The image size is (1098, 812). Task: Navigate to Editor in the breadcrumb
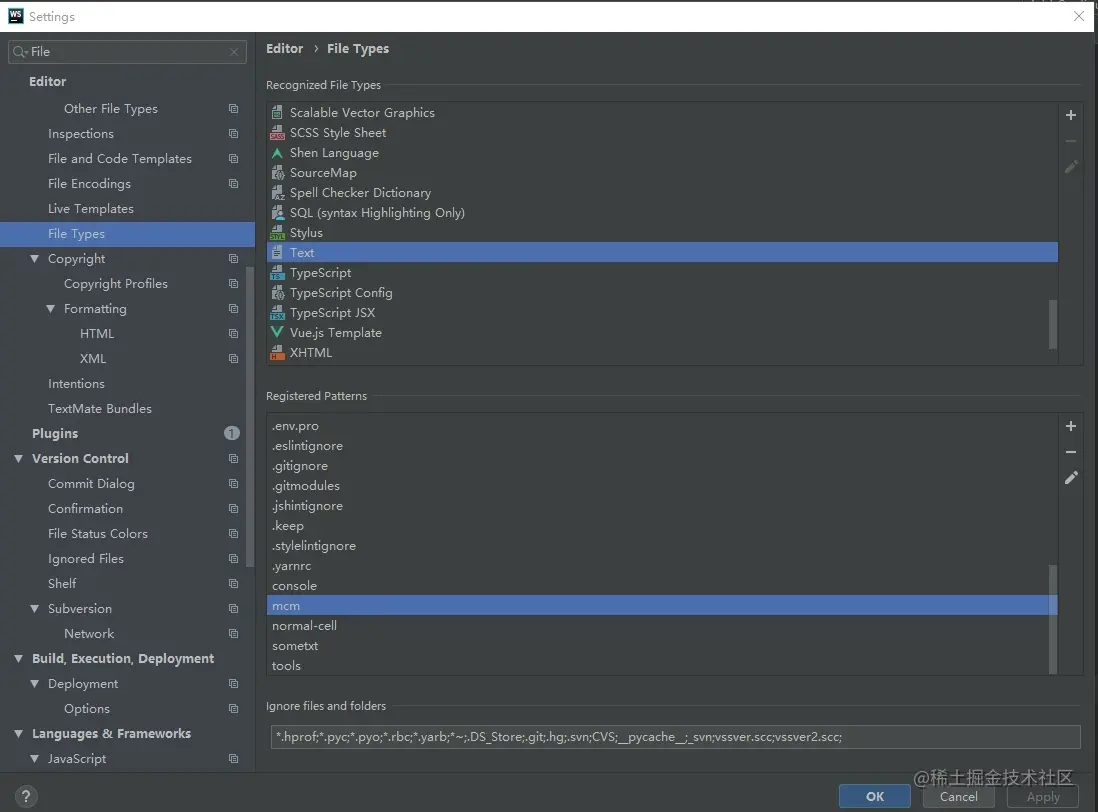(x=284, y=48)
